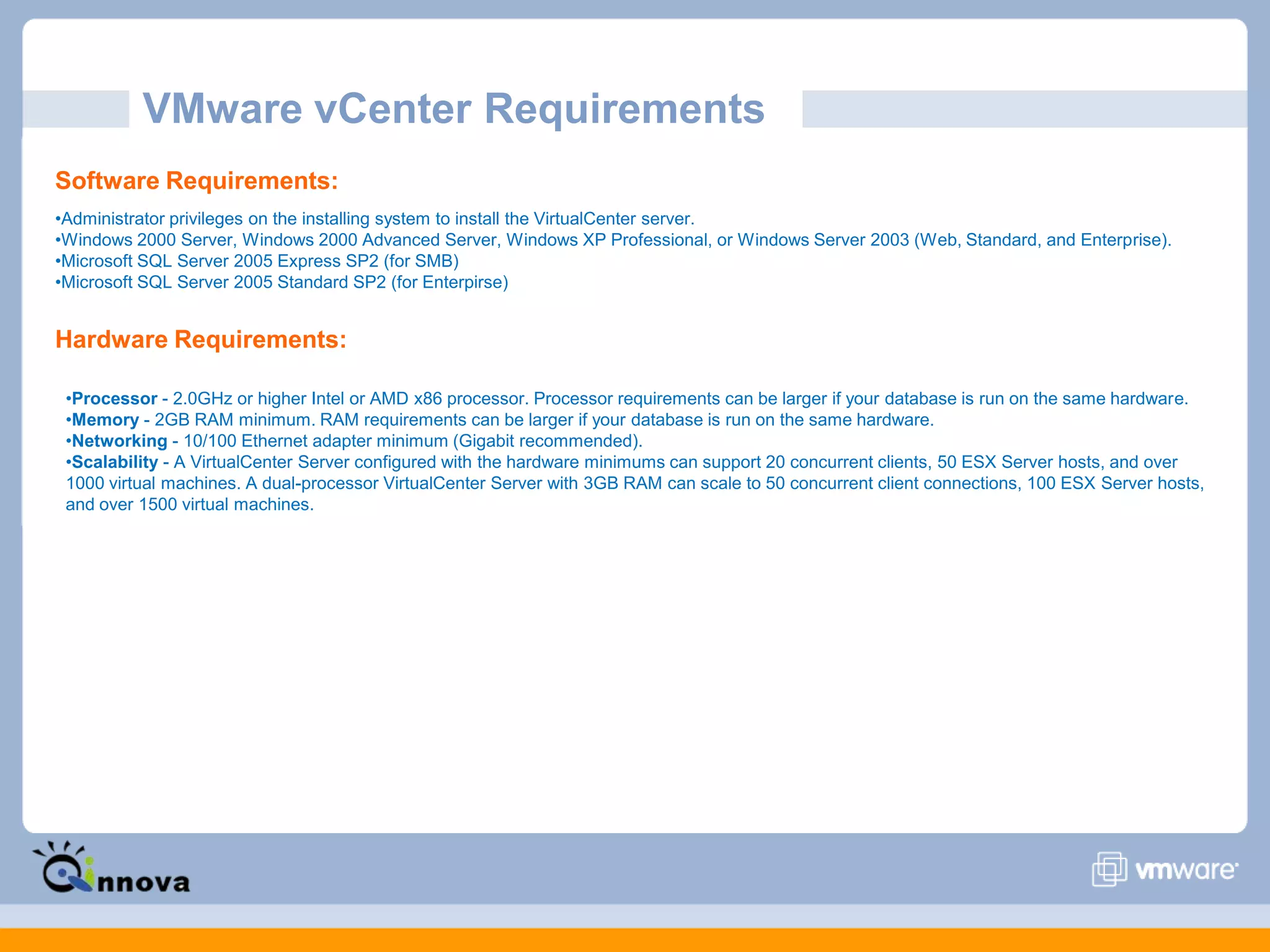Click the VMware logo at bottom right
Viewport: 1270px width, 952px height.
pyautogui.click(x=1165, y=869)
